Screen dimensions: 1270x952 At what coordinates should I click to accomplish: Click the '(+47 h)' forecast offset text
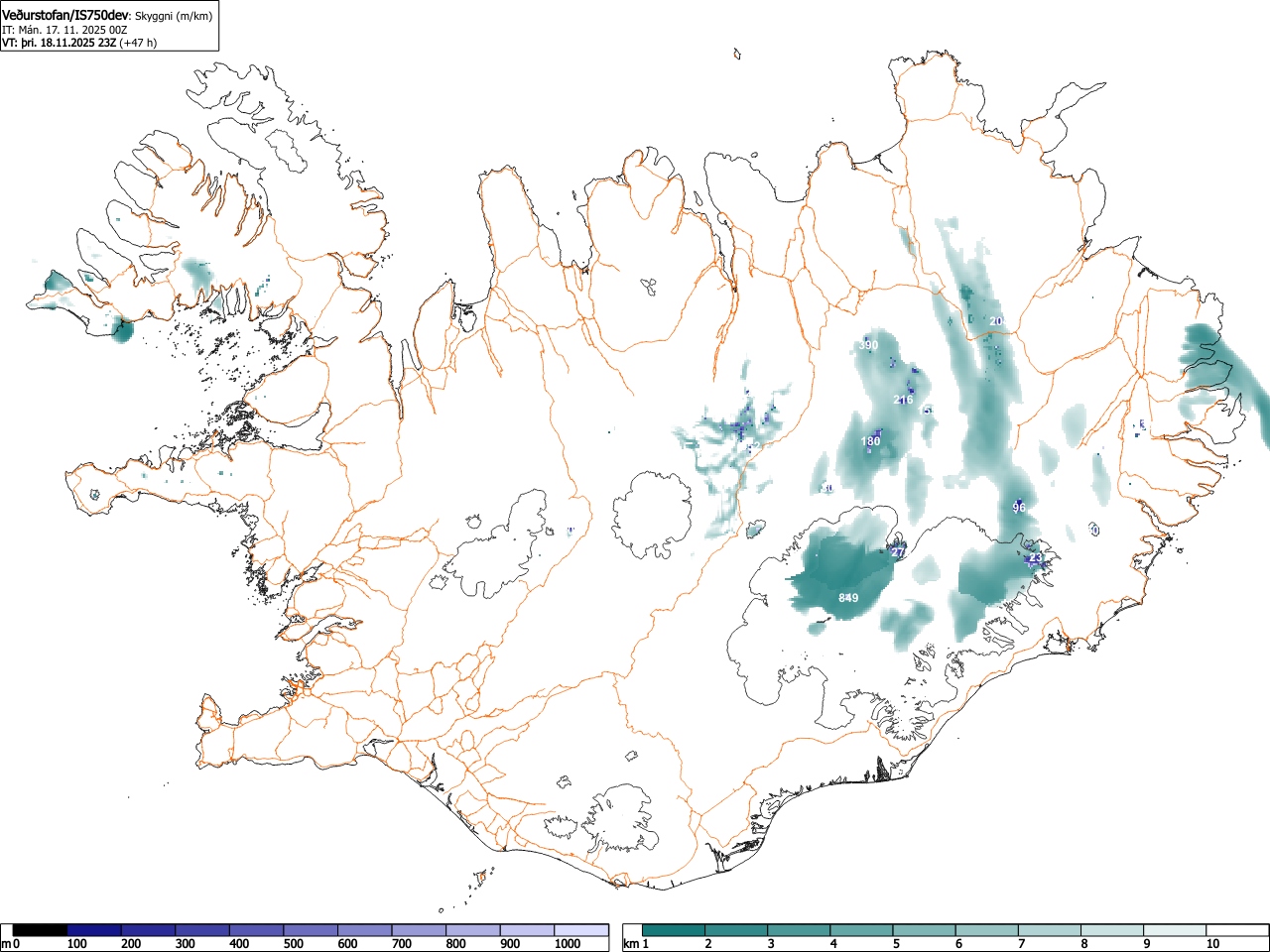point(138,43)
